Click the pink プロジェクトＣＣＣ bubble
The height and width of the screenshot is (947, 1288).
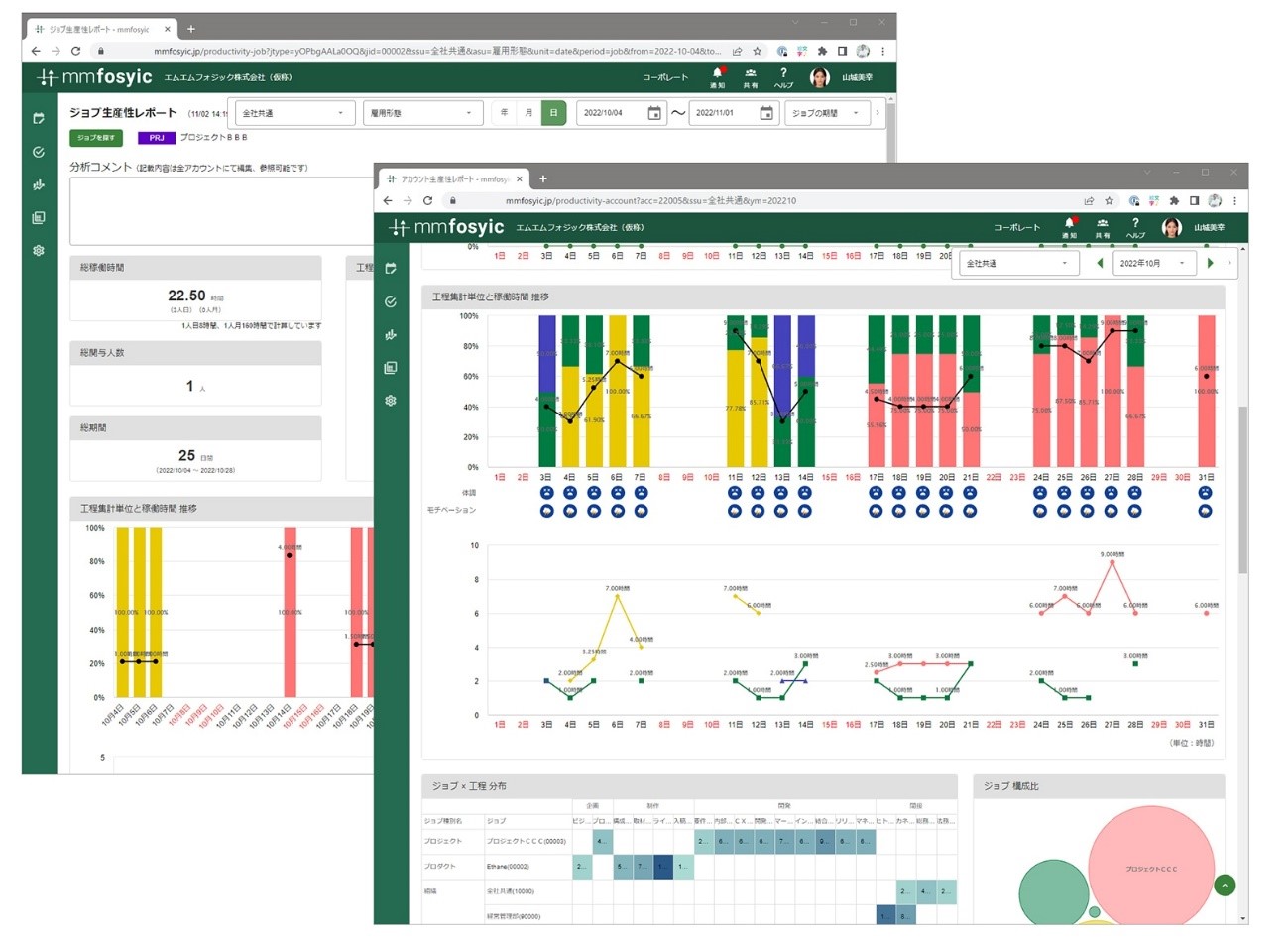point(1151,866)
